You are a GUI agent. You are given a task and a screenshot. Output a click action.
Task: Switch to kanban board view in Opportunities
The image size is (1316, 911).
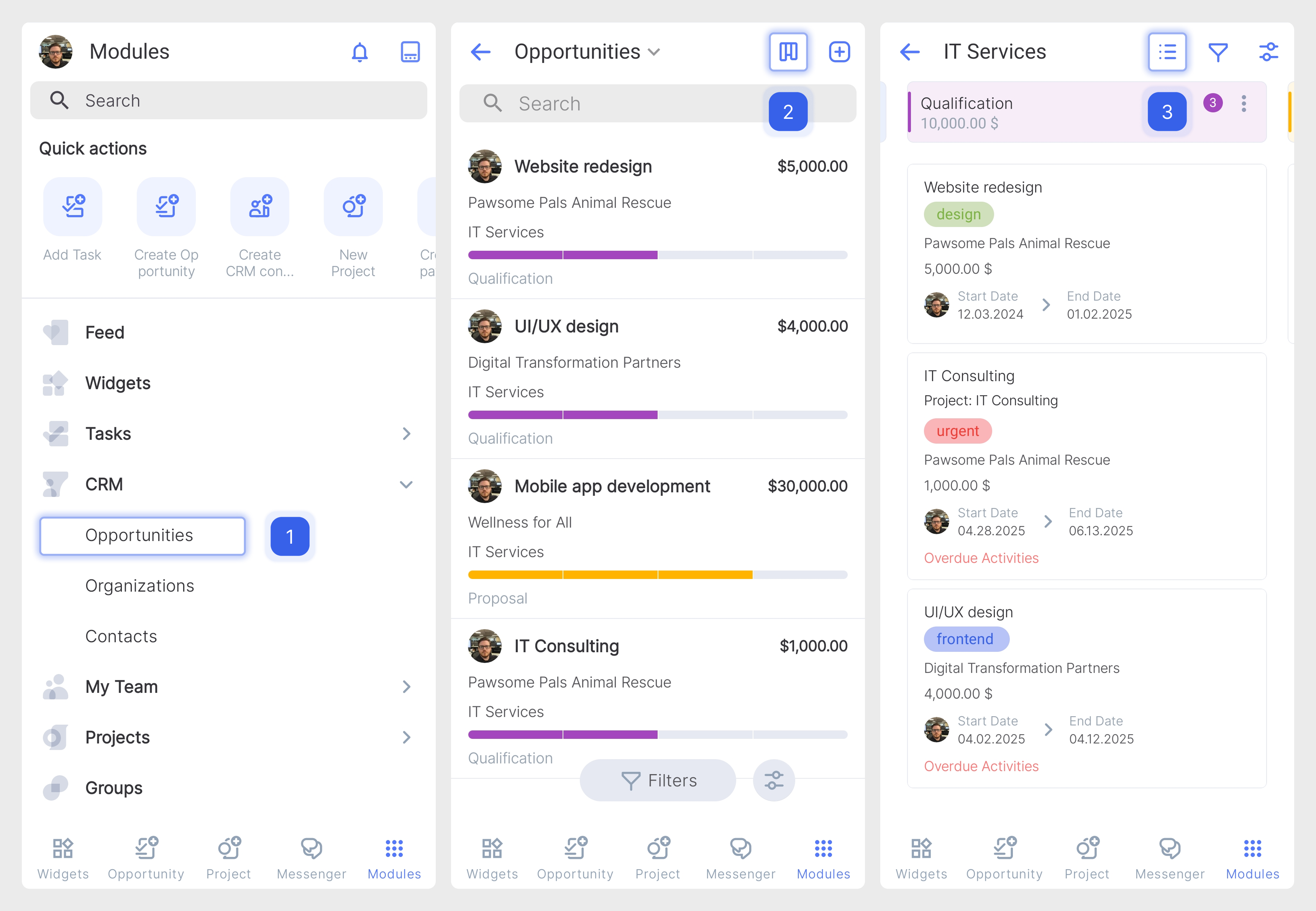(788, 52)
